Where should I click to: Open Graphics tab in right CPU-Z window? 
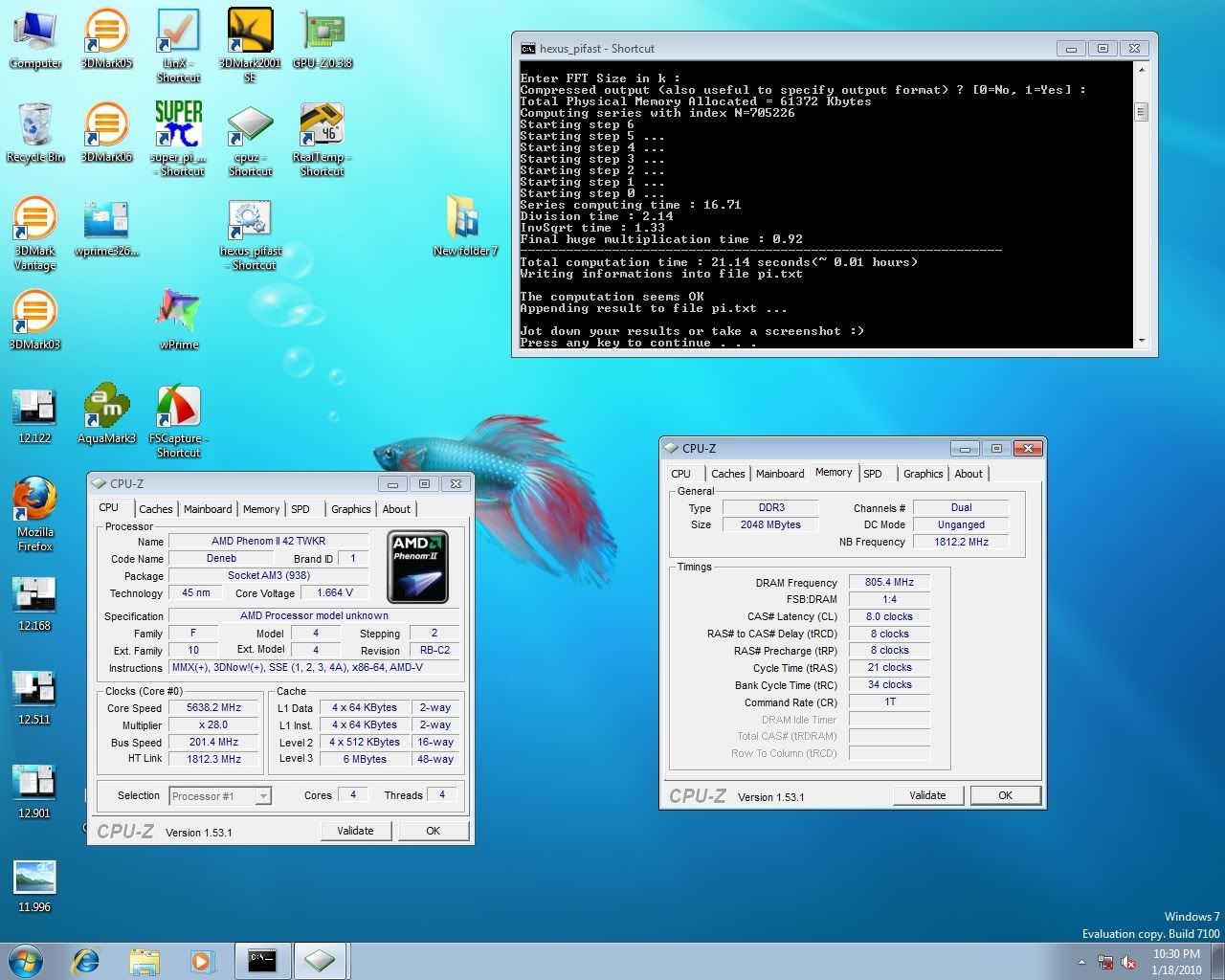923,474
